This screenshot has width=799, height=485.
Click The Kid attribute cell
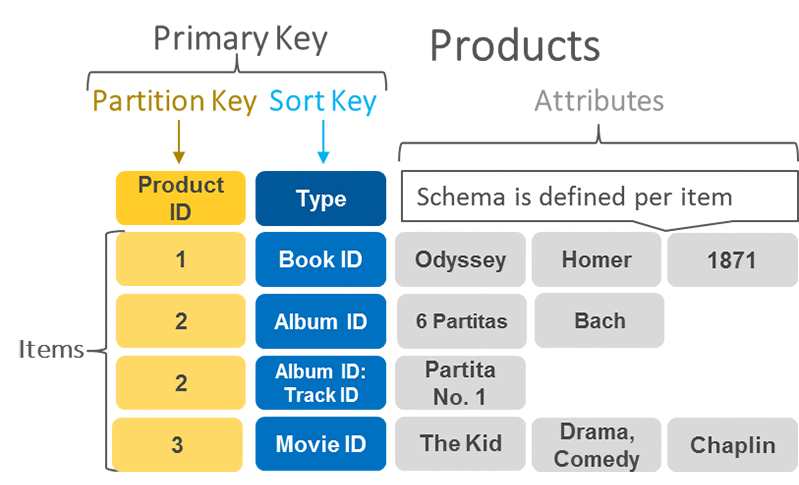tap(460, 444)
